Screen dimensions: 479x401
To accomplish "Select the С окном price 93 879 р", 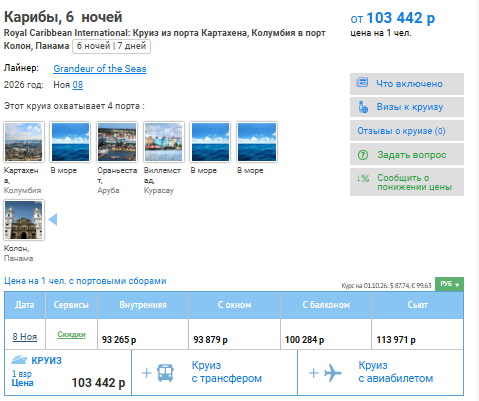I will [210, 340].
